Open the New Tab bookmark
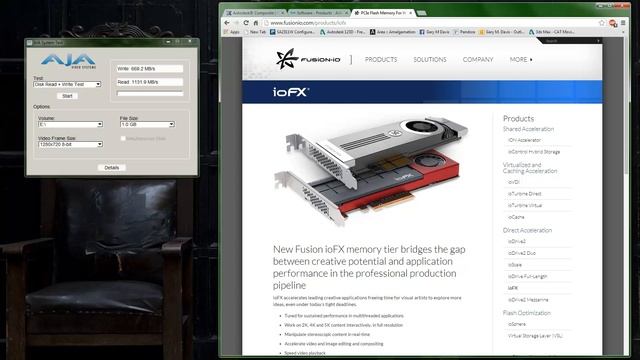This screenshot has width=640, height=360. click(x=255, y=32)
